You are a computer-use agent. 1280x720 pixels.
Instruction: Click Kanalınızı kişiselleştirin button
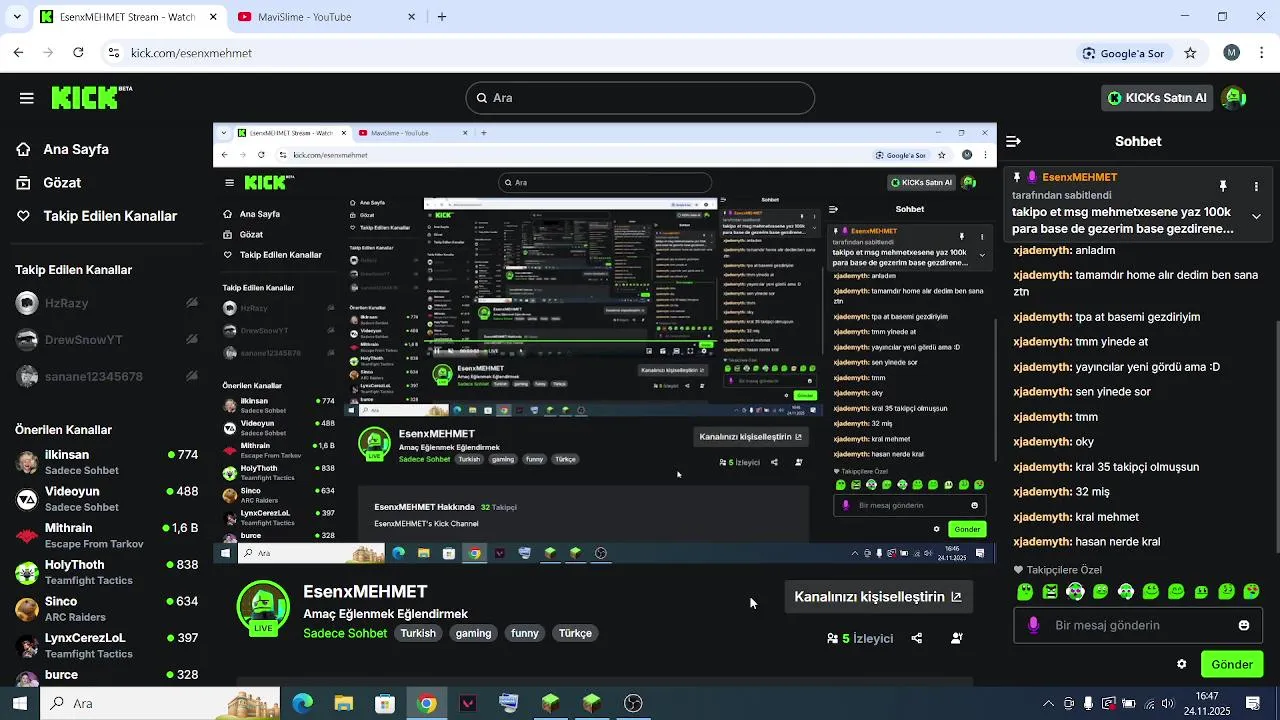click(x=878, y=597)
